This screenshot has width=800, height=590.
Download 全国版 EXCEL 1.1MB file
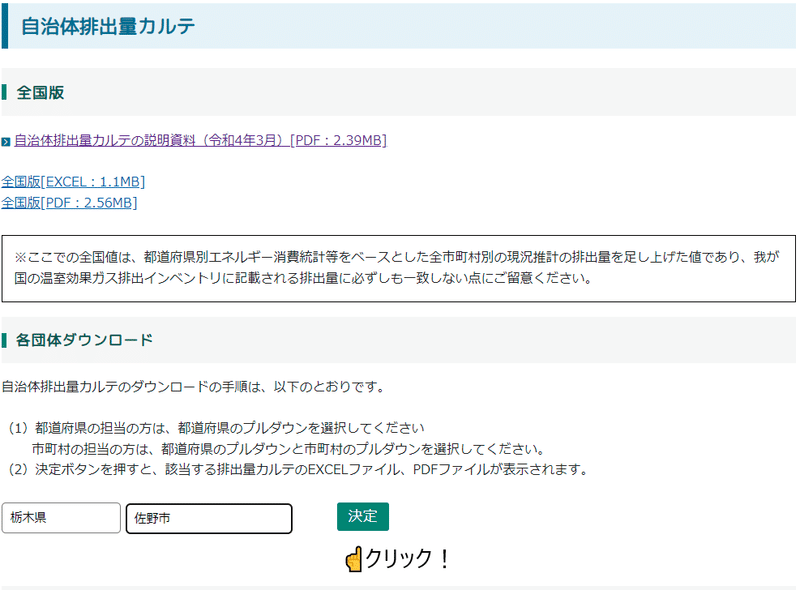(x=73, y=182)
